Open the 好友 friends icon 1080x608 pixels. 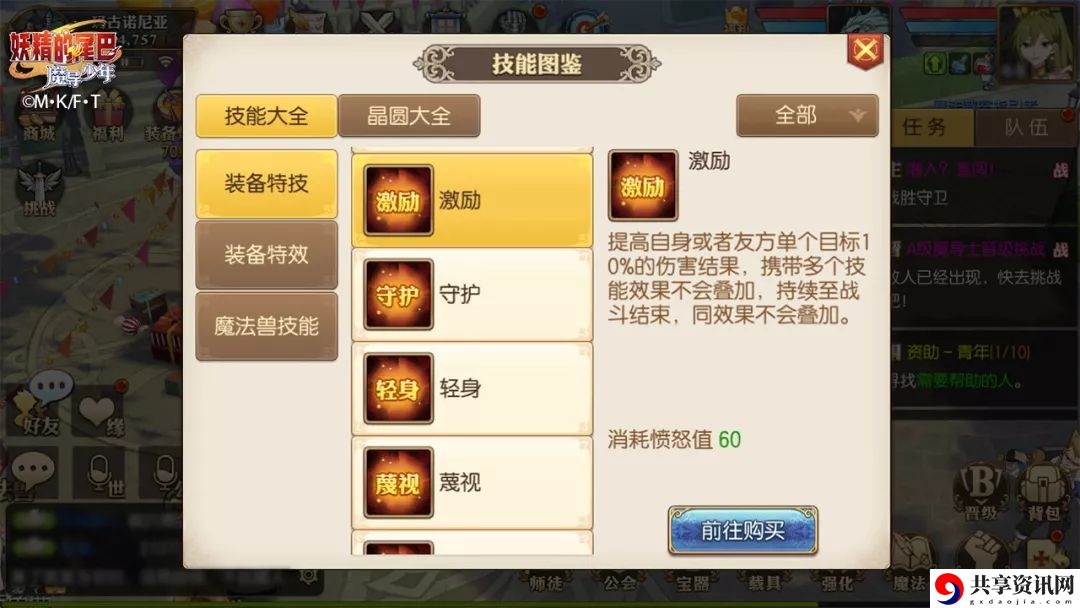click(43, 408)
